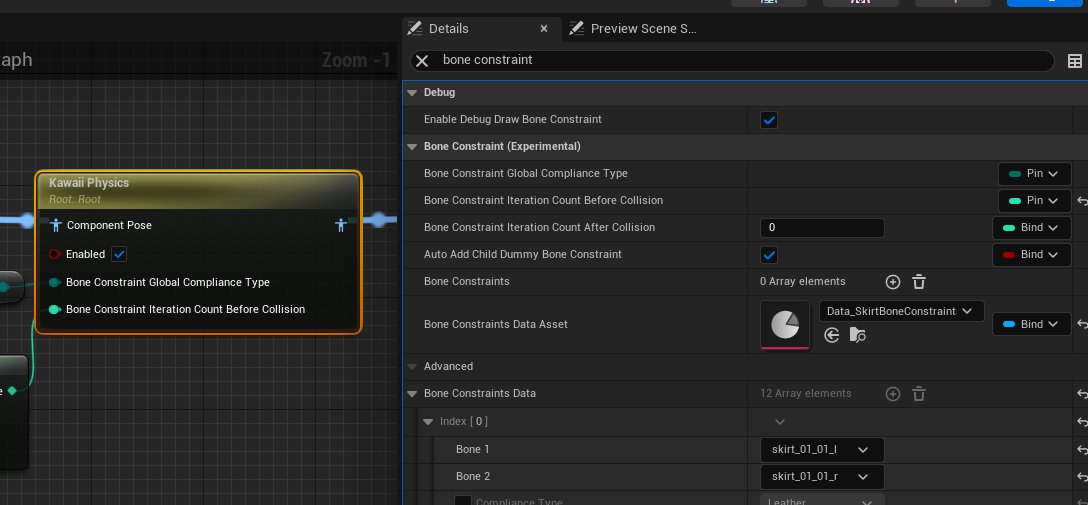Close the Details tab
Screen dimensions: 1088x505
[x=544, y=29]
